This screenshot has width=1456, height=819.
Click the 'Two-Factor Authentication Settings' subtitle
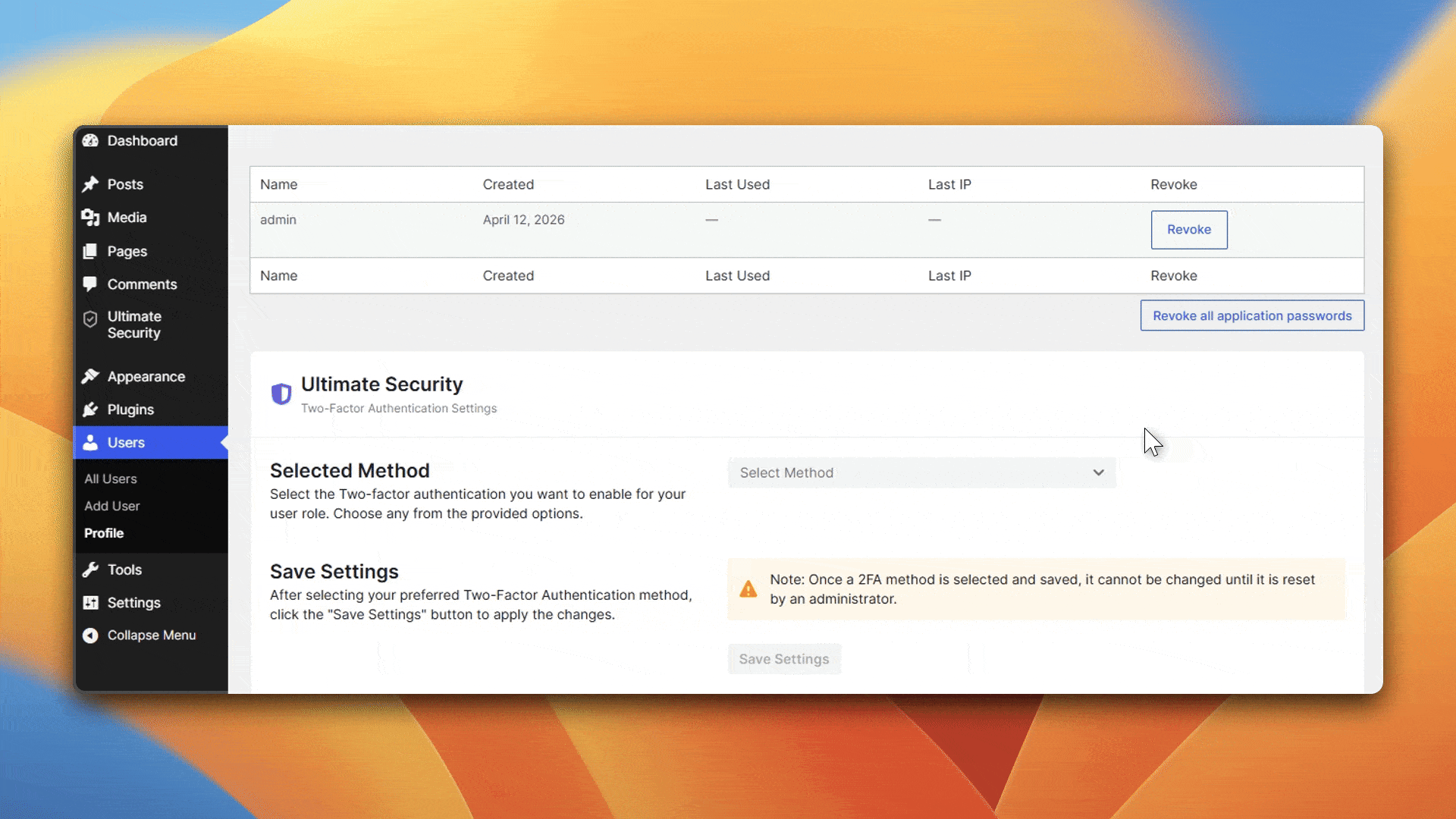[399, 408]
